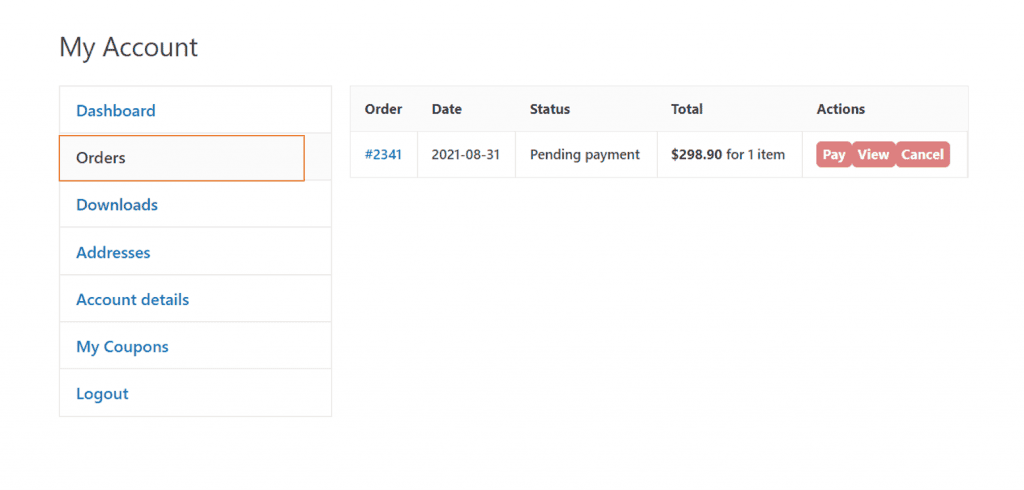Image resolution: width=1024 pixels, height=490 pixels.
Task: Open the Dashboard menu item
Action: tap(116, 111)
